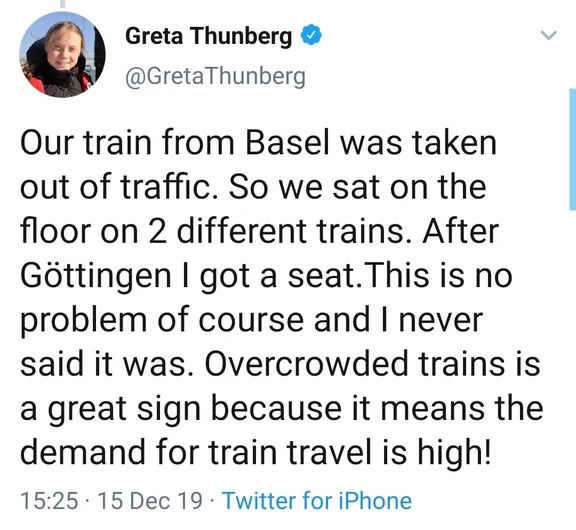Image resolution: width=576 pixels, height=530 pixels.
Task: Click the phrase "said it was"
Action: point(103,364)
